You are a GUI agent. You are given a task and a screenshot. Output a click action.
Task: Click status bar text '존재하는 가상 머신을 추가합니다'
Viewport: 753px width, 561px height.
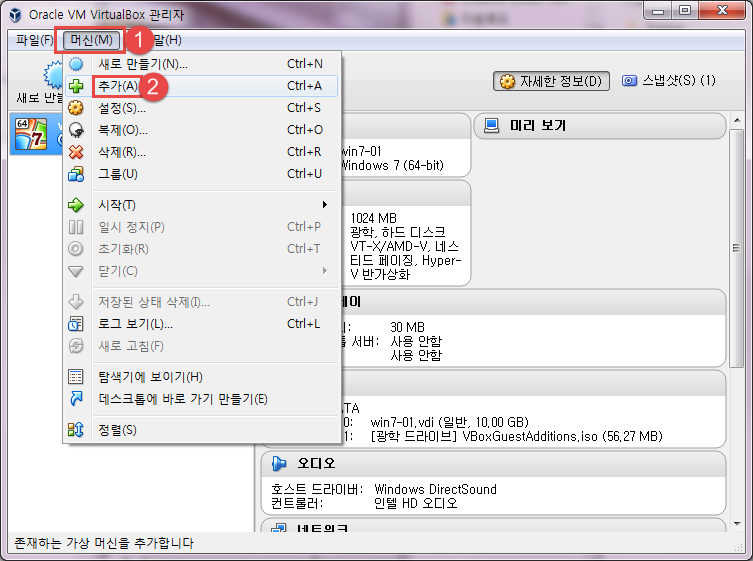(x=104, y=543)
